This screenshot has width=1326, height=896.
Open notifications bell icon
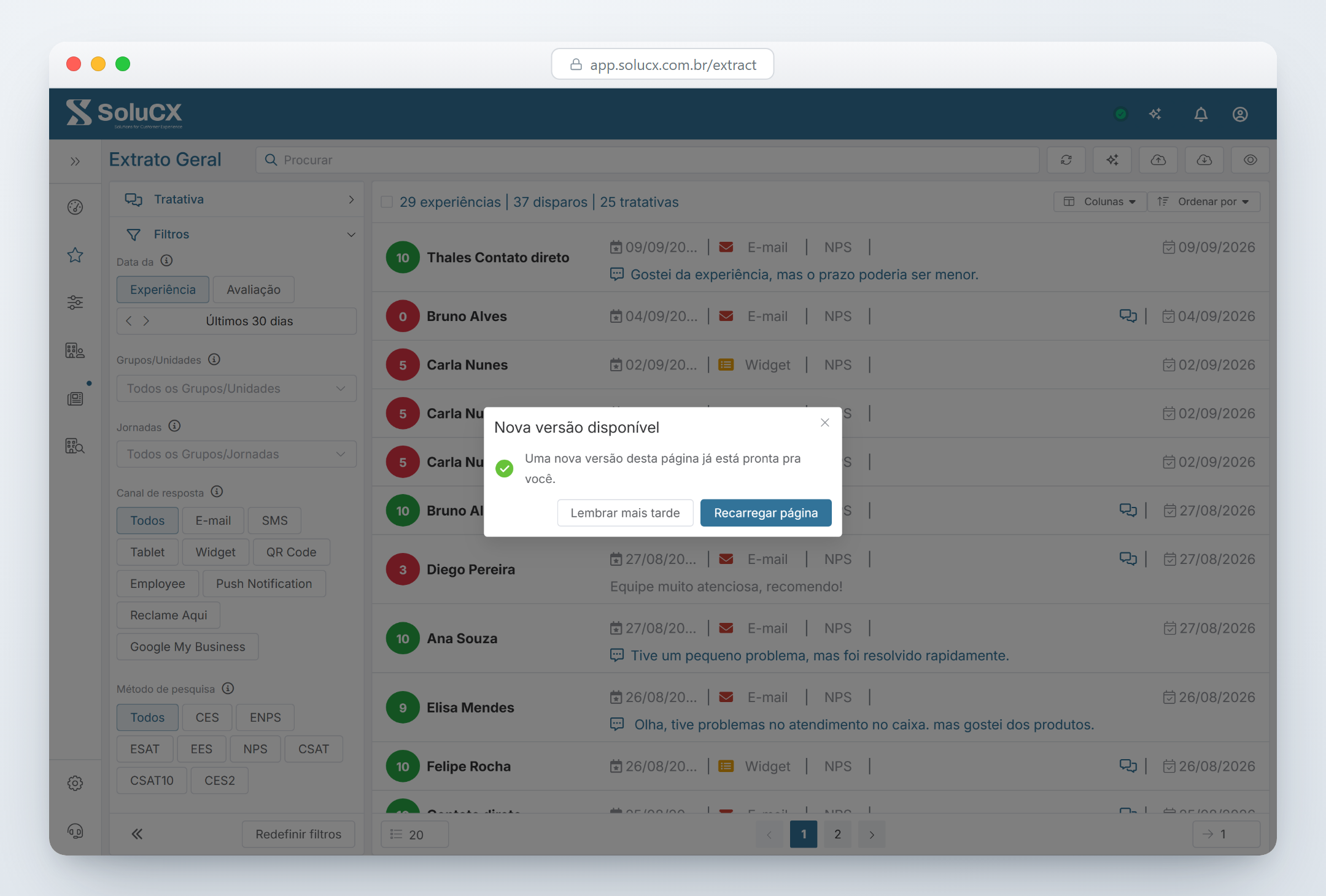1201,114
